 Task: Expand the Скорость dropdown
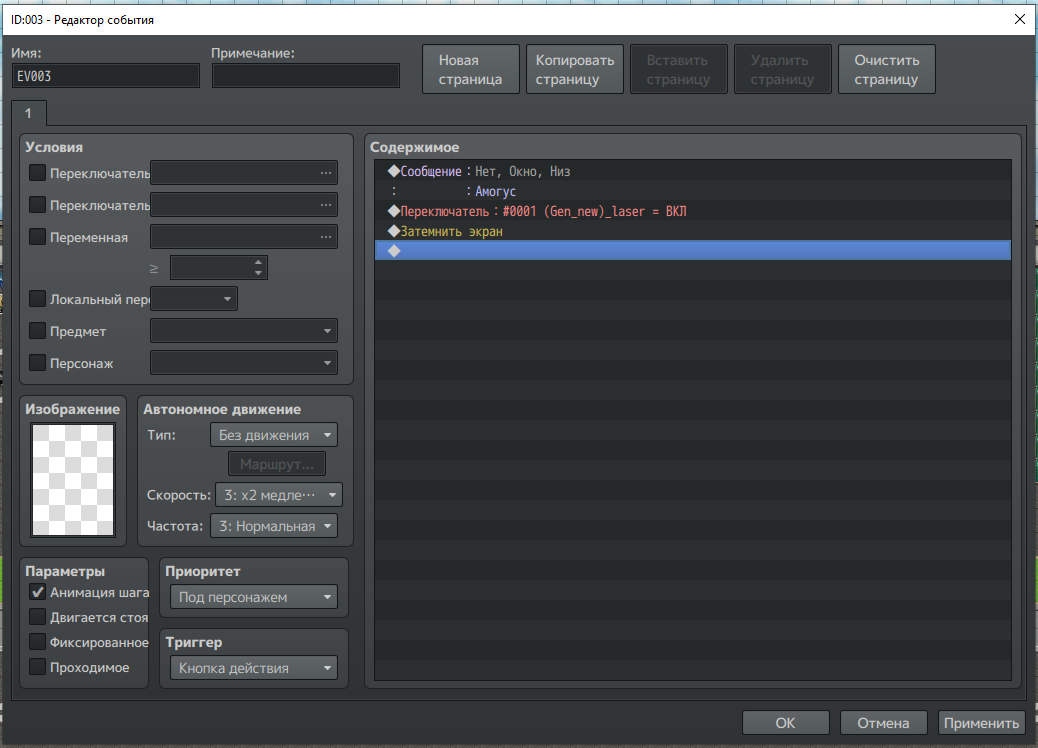click(278, 495)
